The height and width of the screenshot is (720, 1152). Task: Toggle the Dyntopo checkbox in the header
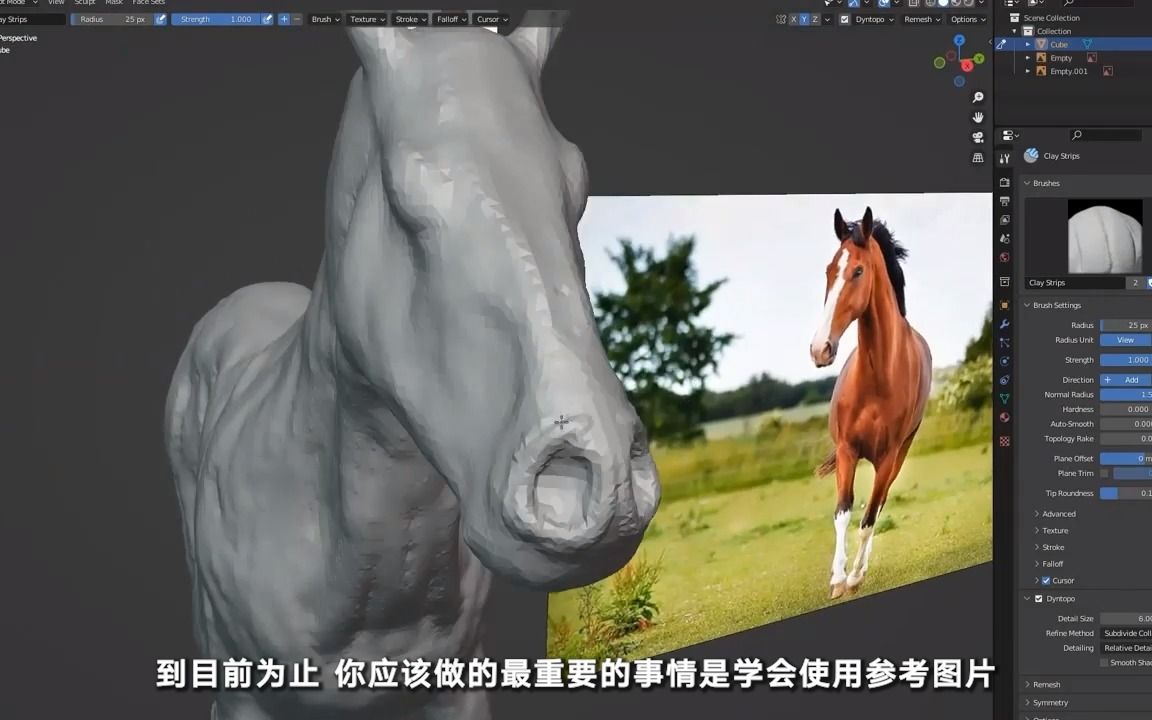(x=845, y=18)
